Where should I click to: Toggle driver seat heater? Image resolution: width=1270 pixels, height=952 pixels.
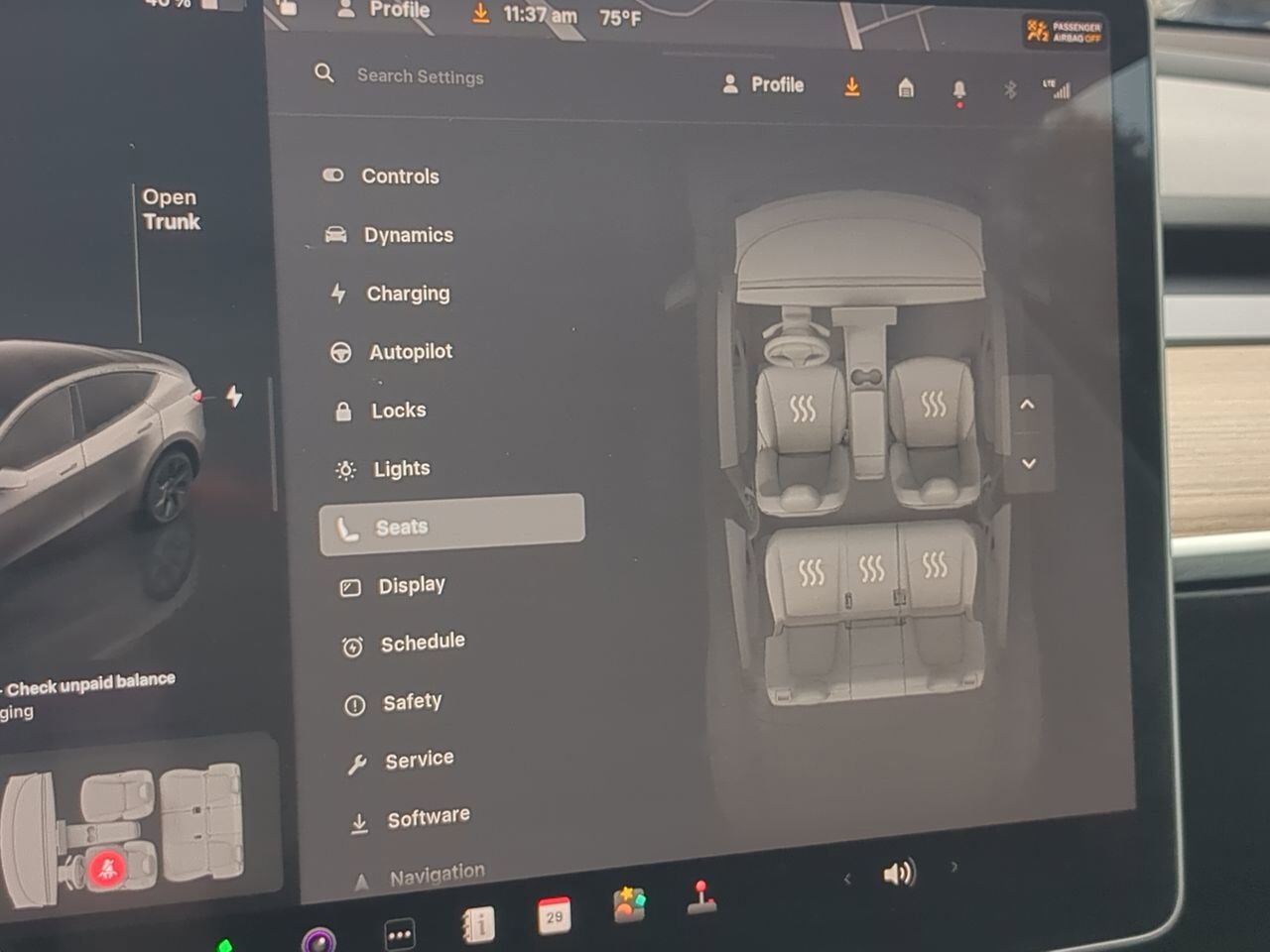(802, 409)
